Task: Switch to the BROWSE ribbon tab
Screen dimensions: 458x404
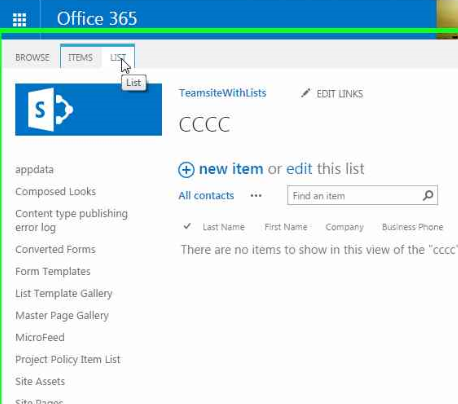Action: [32, 58]
